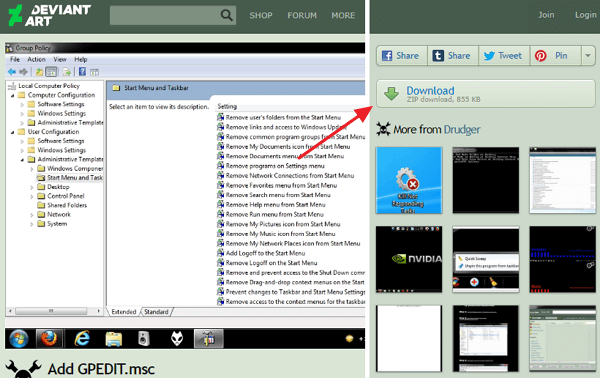600x378 pixels.
Task: Open the share options dropdown arrow
Action: click(x=588, y=56)
